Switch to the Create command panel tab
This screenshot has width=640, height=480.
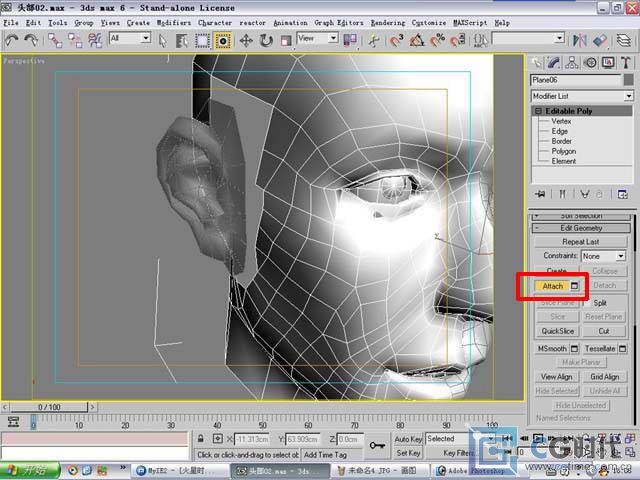tap(536, 62)
